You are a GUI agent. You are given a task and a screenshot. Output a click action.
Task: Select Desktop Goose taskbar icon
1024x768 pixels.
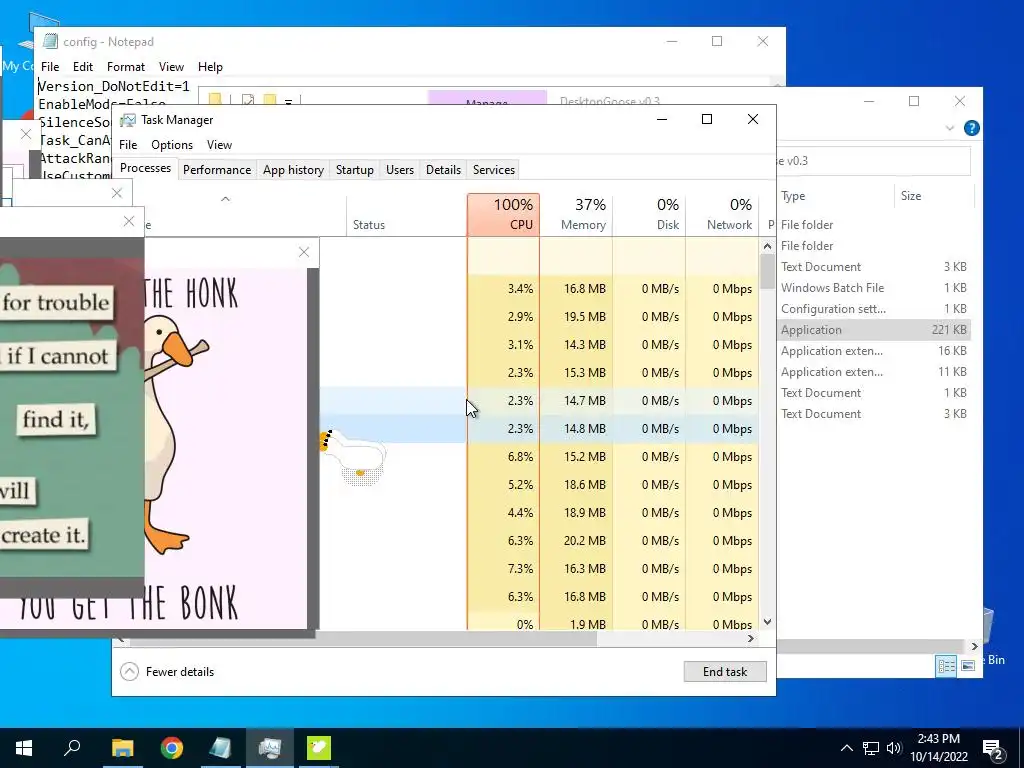[x=319, y=748]
